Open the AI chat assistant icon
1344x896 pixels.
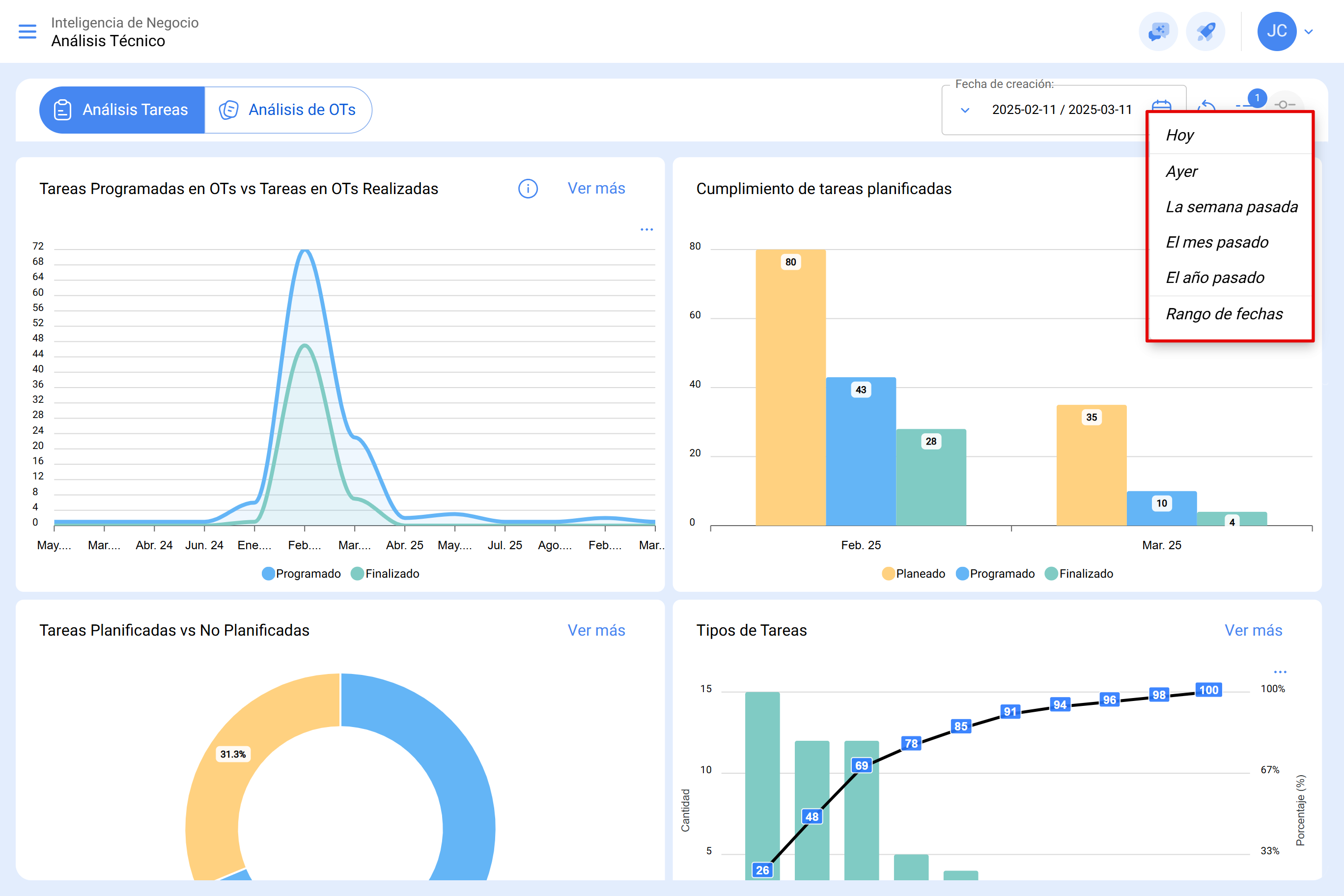pos(1158,31)
